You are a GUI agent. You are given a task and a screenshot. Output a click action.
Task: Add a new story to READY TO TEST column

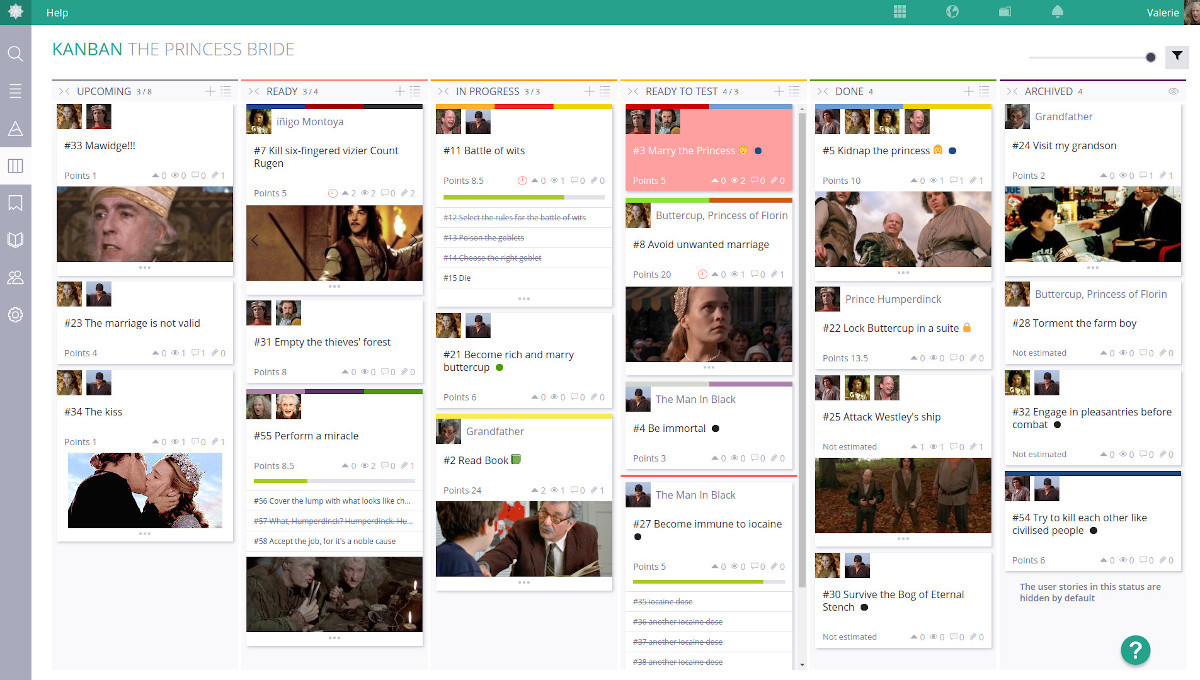[x=780, y=91]
